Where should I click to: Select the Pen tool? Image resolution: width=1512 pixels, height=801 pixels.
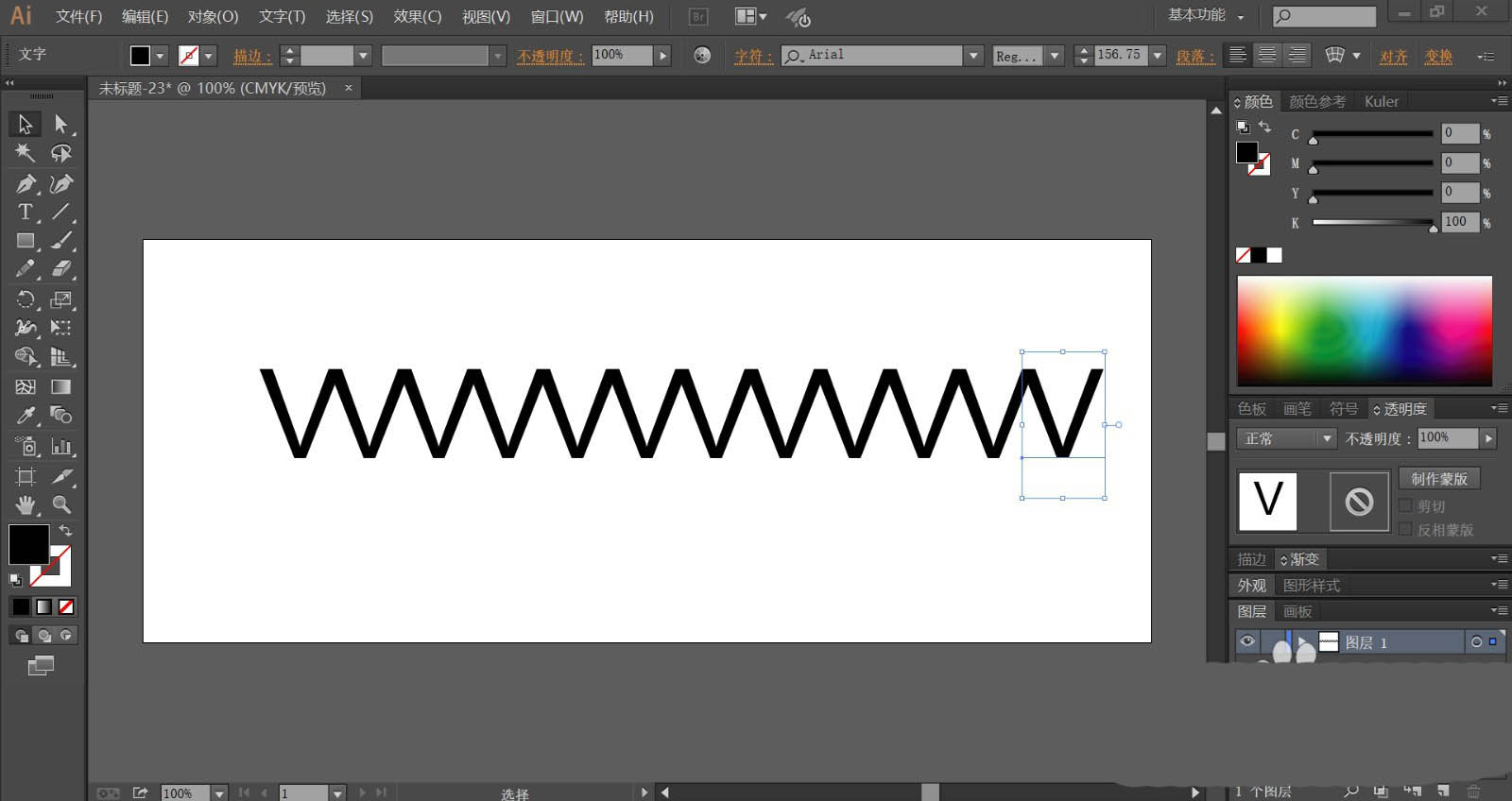26,183
